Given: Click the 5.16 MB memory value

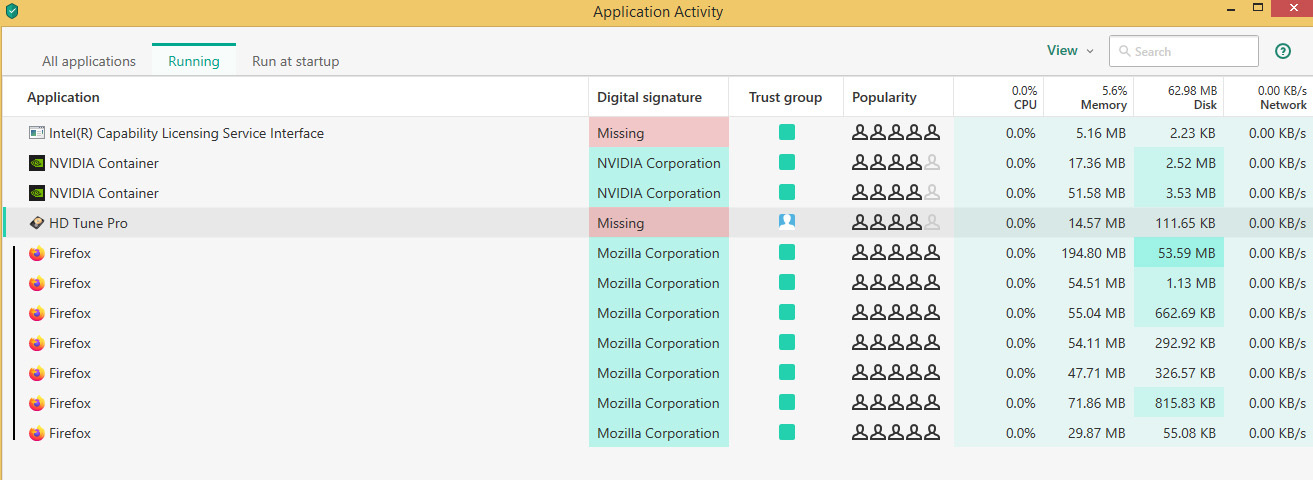Looking at the screenshot, I should click(1101, 133).
